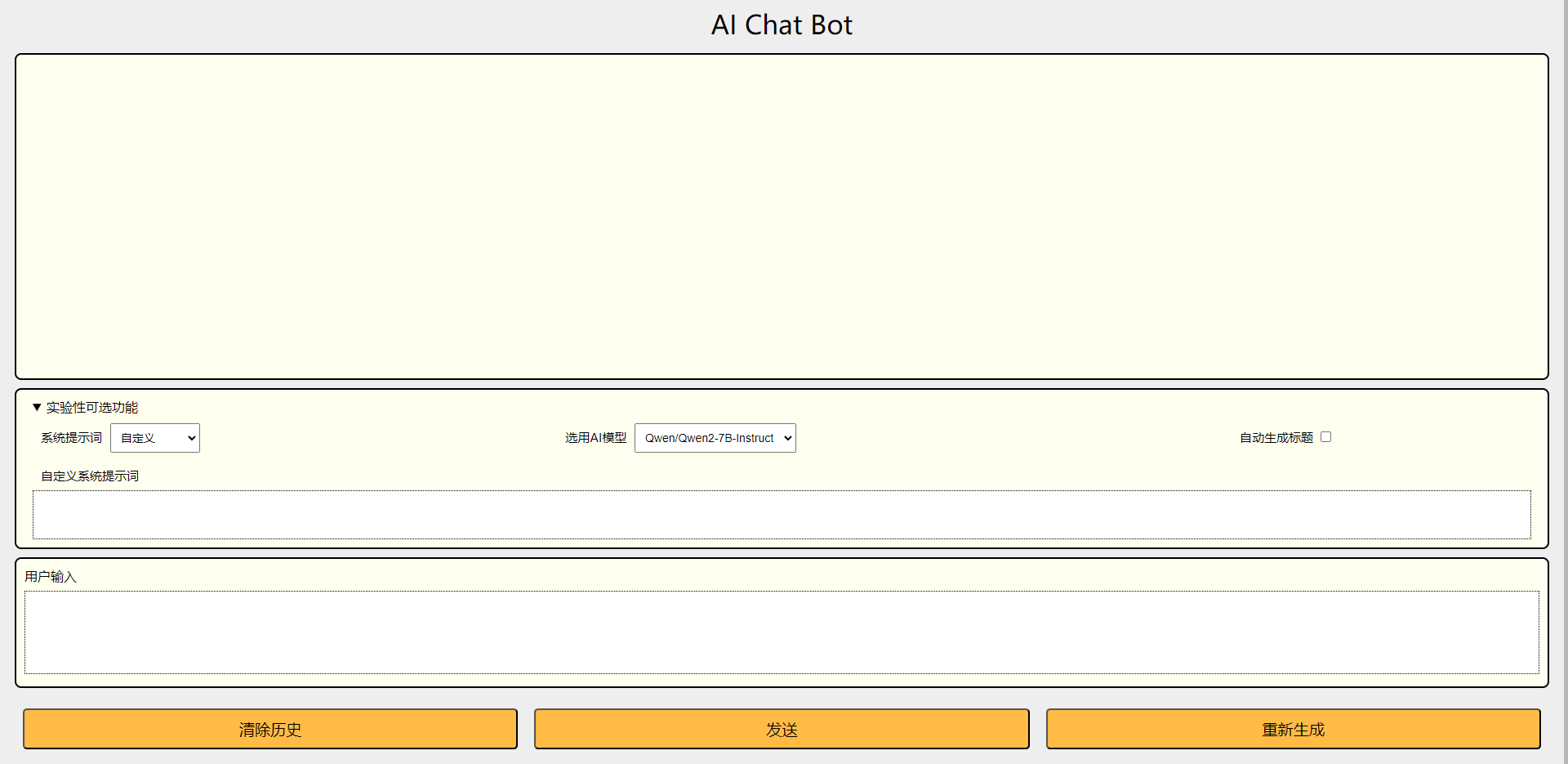This screenshot has height=764, width=1568.
Task: Collapse the 实验性可选功能 disclosure triangle
Action: tap(37, 407)
